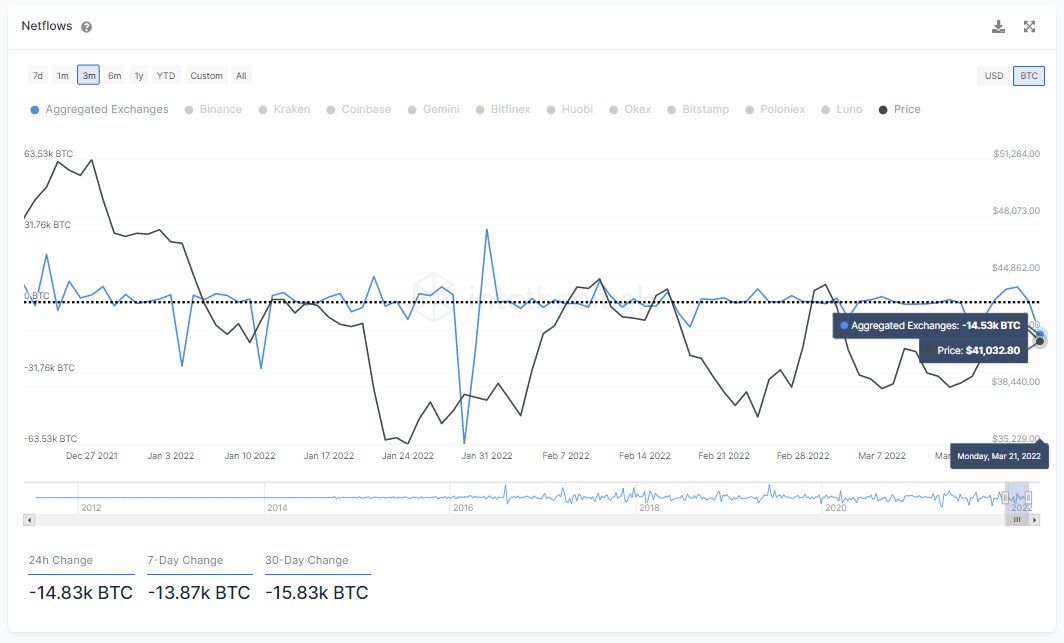Show the Kraken exchange series
The image size is (1064, 643).
[284, 109]
